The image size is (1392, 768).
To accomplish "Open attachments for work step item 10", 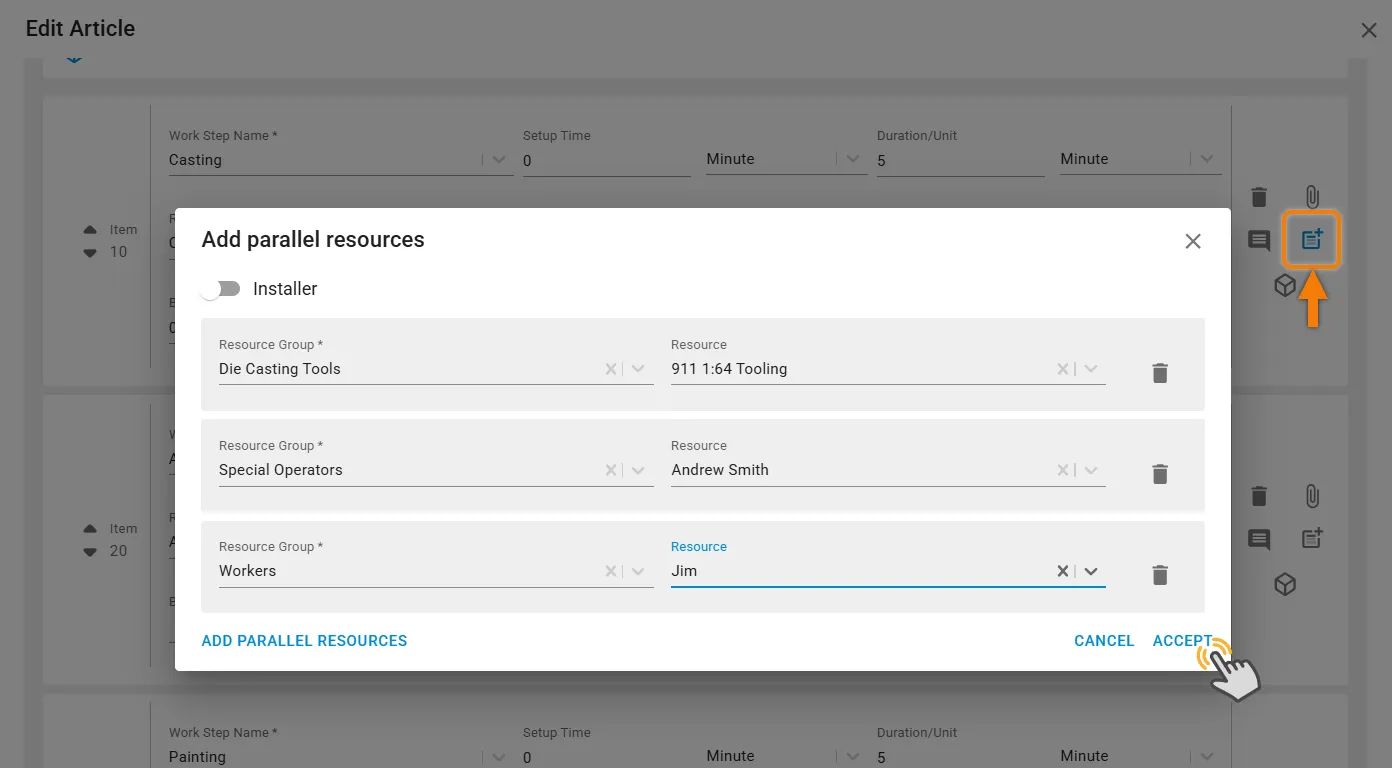I will 1312,197.
